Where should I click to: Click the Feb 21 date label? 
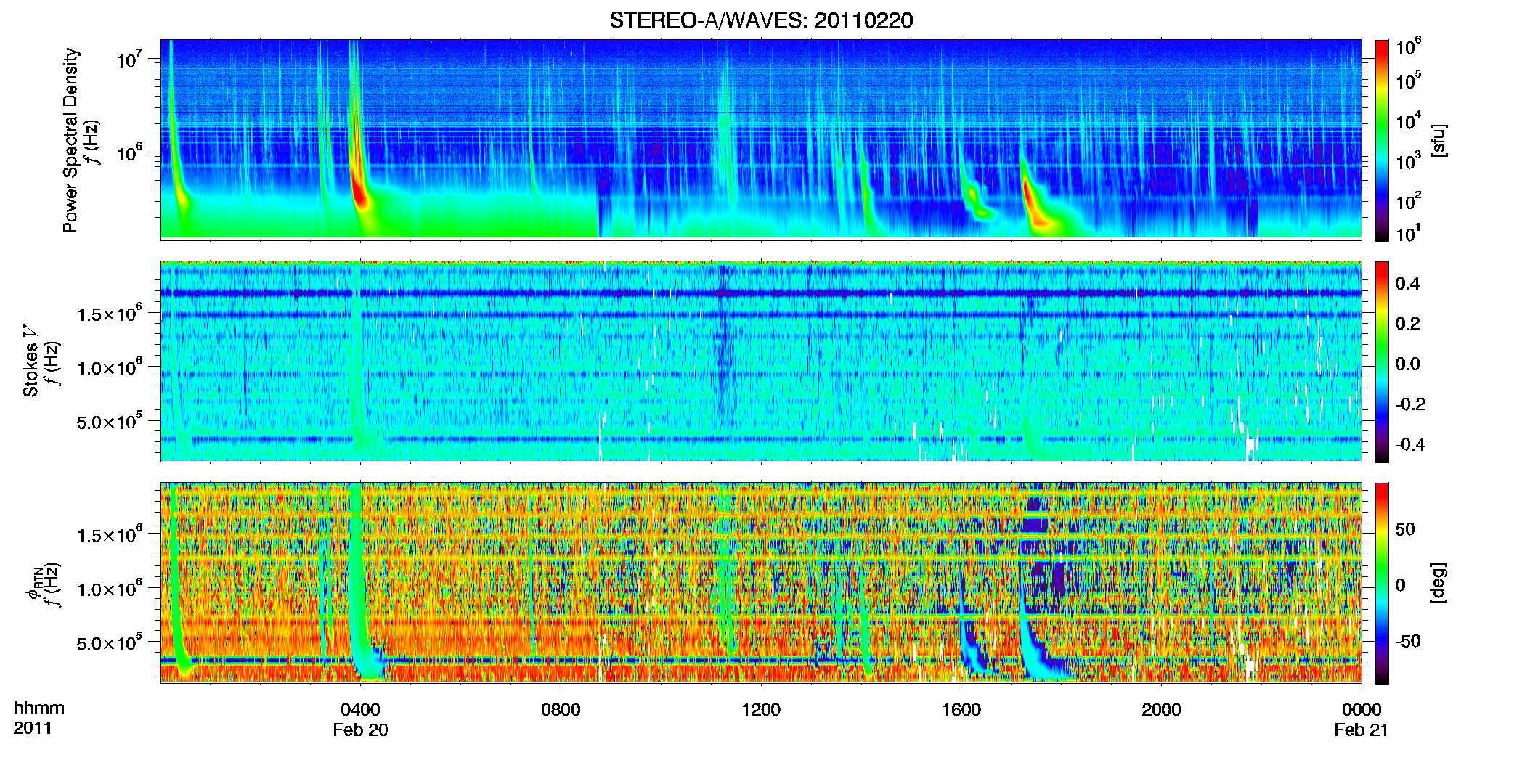point(1362,730)
